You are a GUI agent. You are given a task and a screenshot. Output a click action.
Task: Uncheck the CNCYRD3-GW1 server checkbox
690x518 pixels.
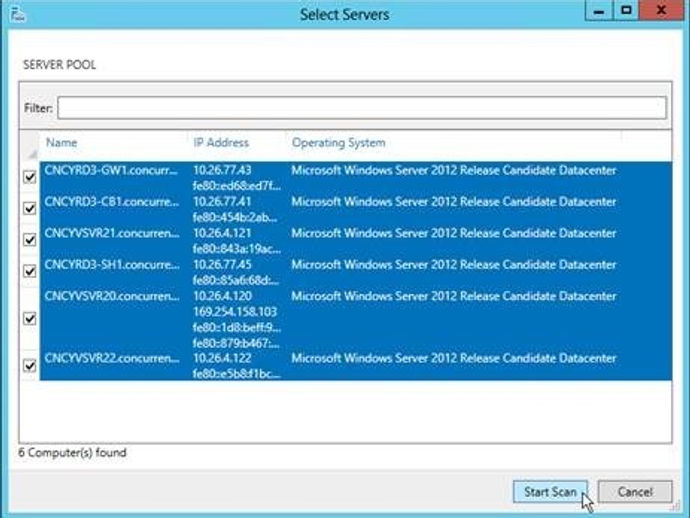pyautogui.click(x=29, y=177)
